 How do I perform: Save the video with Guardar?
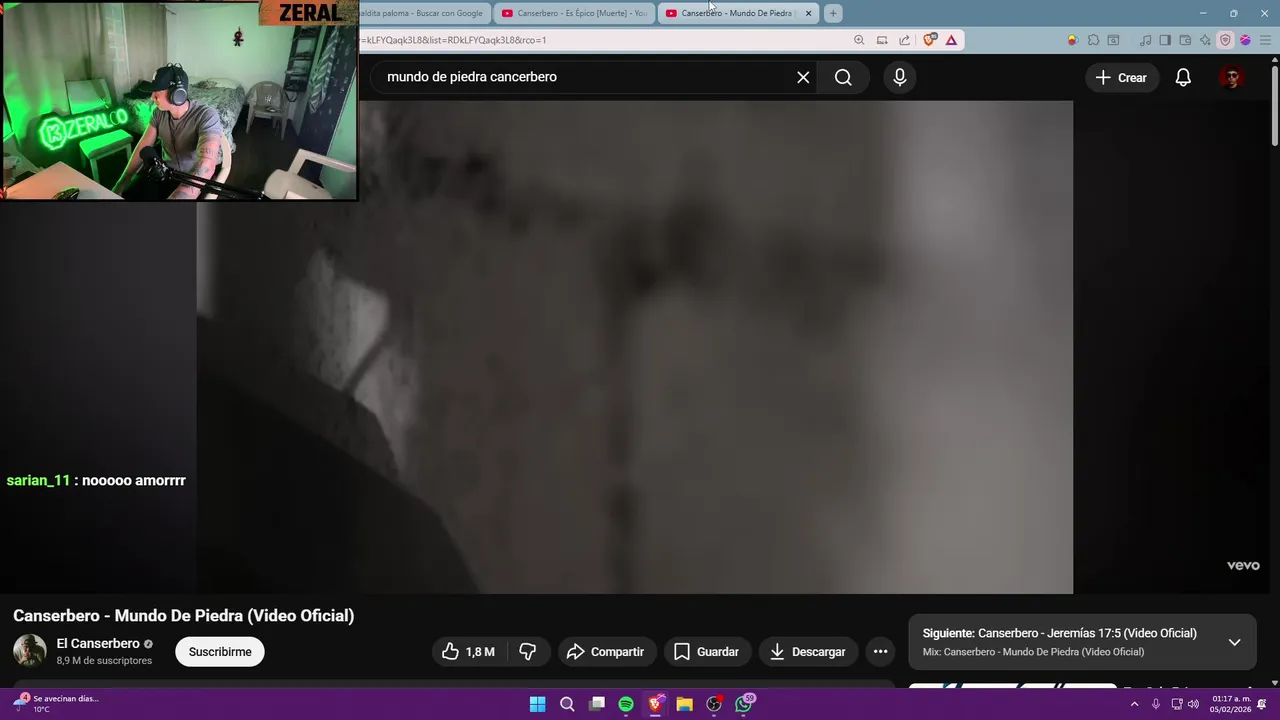click(x=707, y=652)
